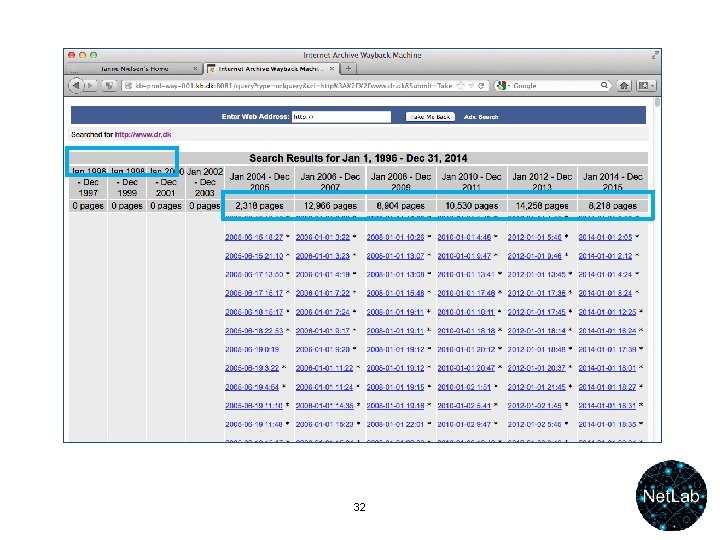Viewport: 720px width, 540px height.
Task: Open the 2012-01-01 17:45 capture
Action: click(x=536, y=312)
